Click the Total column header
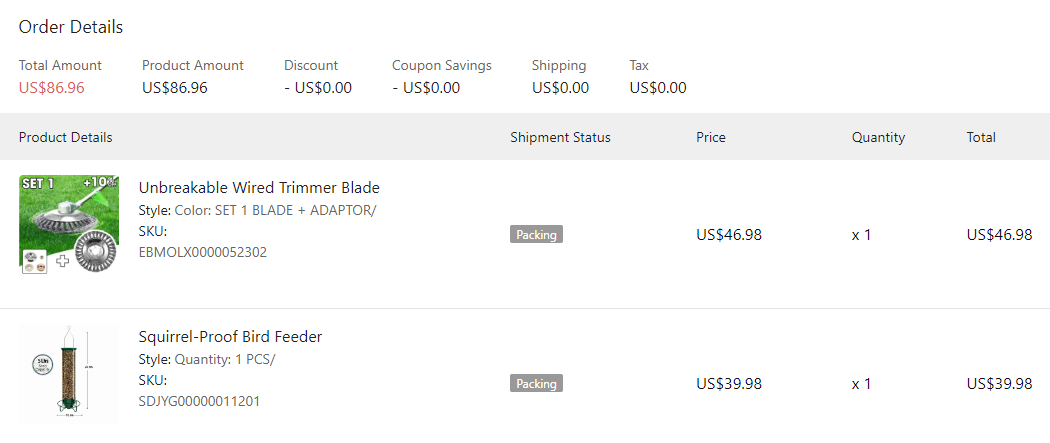Viewport: 1050px width, 443px height. point(981,137)
